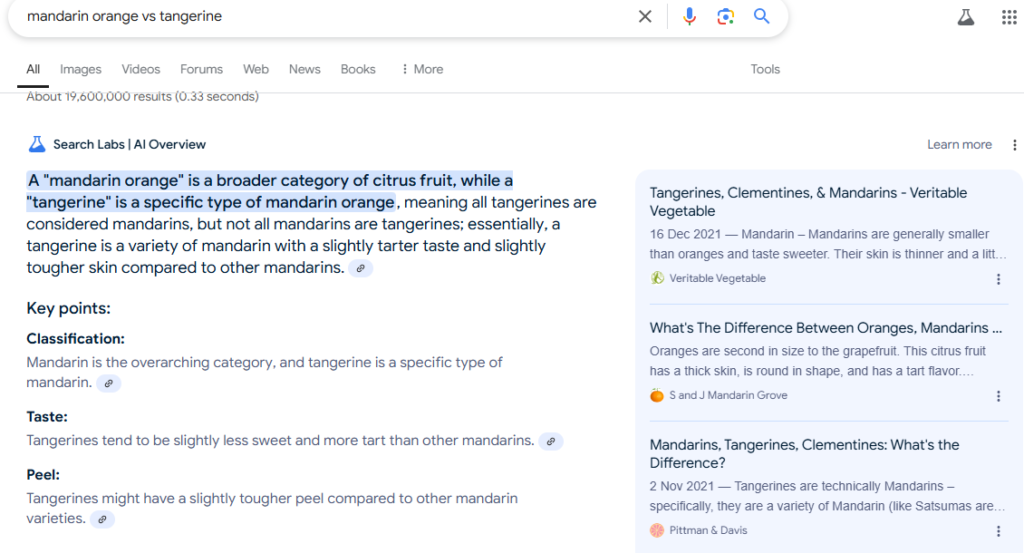Open AI Overview three-dot options menu
Screen dimensions: 1024x553
click(x=1014, y=145)
